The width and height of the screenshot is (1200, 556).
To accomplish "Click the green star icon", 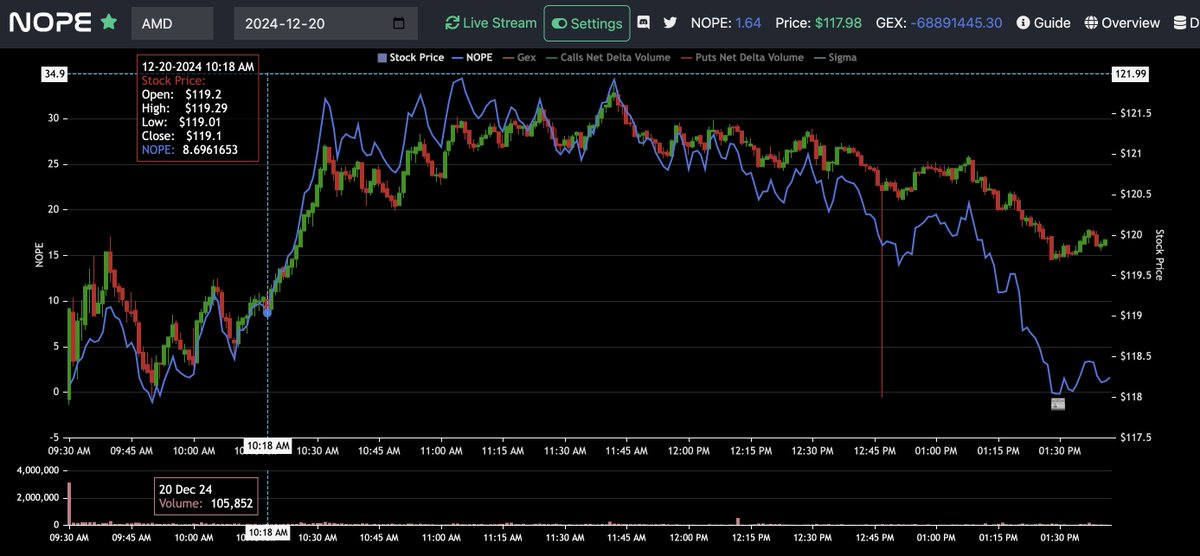I will pos(108,21).
